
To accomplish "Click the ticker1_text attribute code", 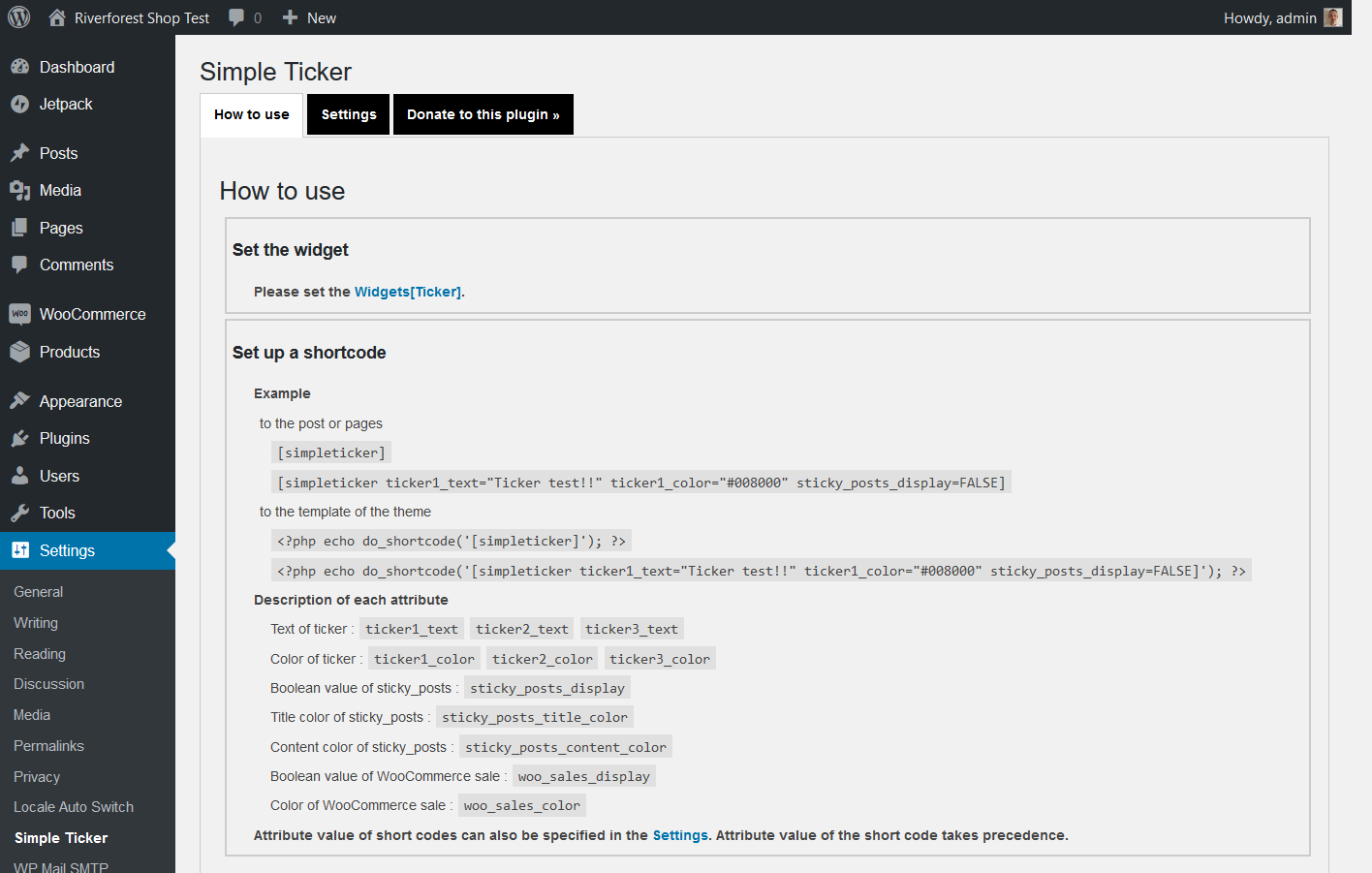I will click(412, 629).
